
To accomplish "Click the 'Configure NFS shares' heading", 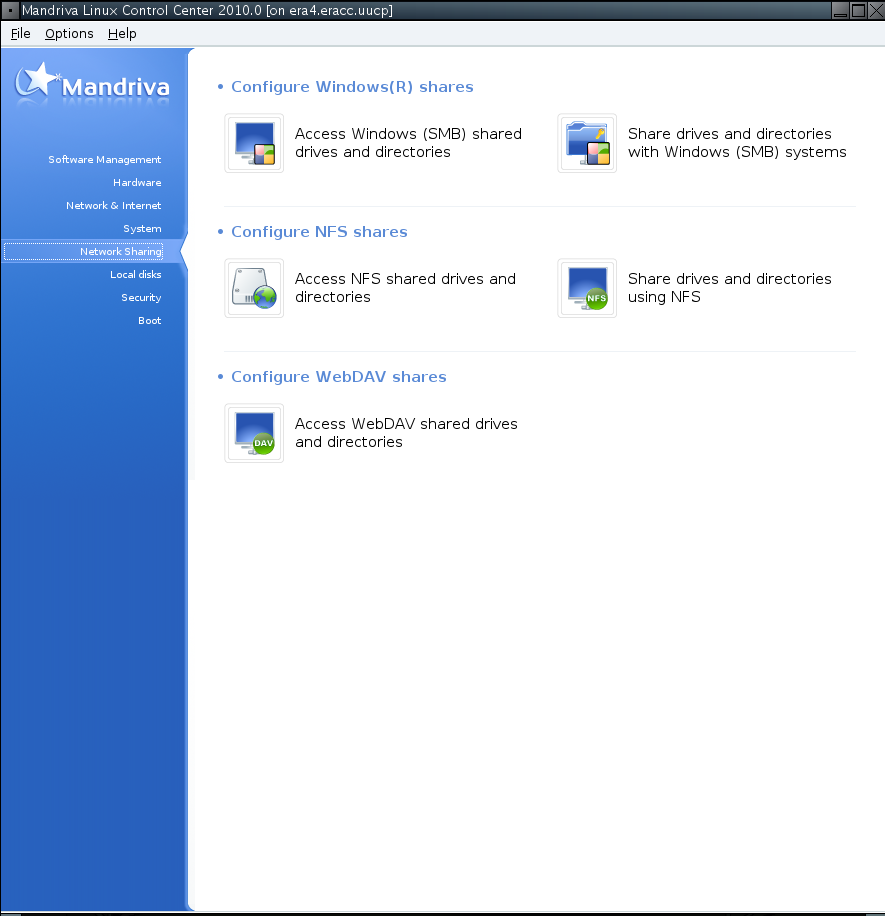I will tap(320, 232).
